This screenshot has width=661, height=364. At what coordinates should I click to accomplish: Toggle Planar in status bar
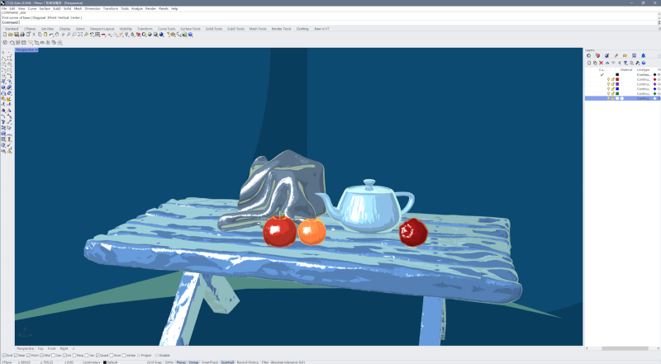tap(181, 362)
